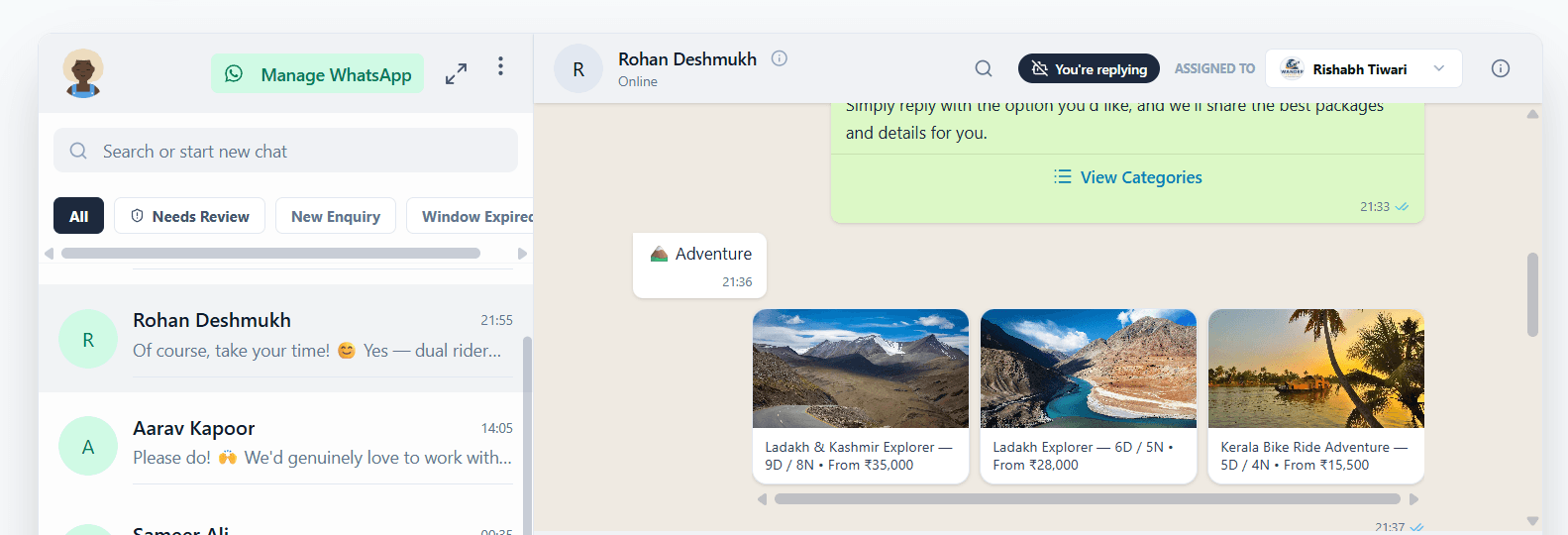Click the chat area vertical scrollbar thumb

point(1532,294)
